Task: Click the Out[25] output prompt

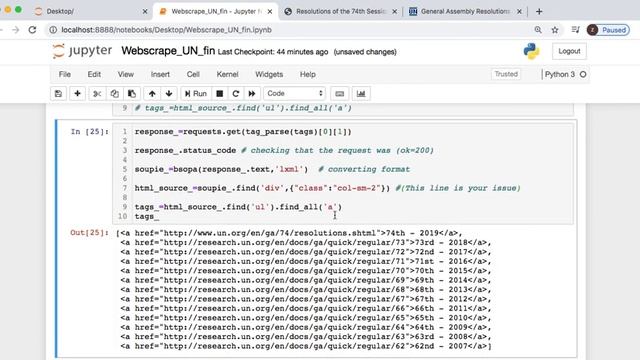Action: (x=89, y=233)
